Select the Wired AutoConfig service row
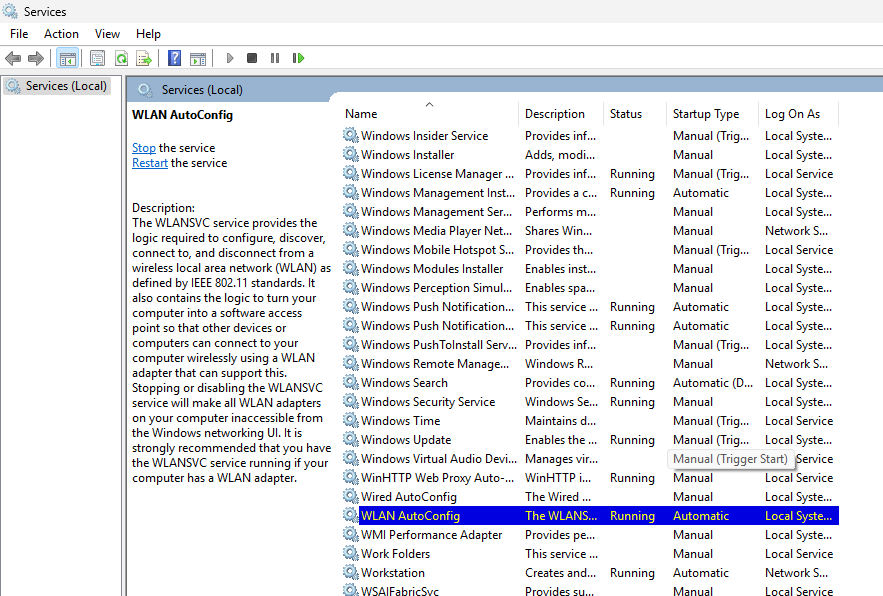883x596 pixels. [408, 497]
